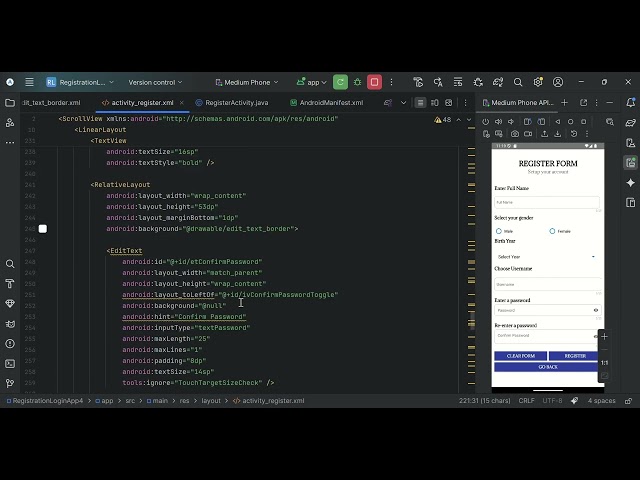Switch to RegisterActivity.java tab
640x480 pixels.
[232, 102]
